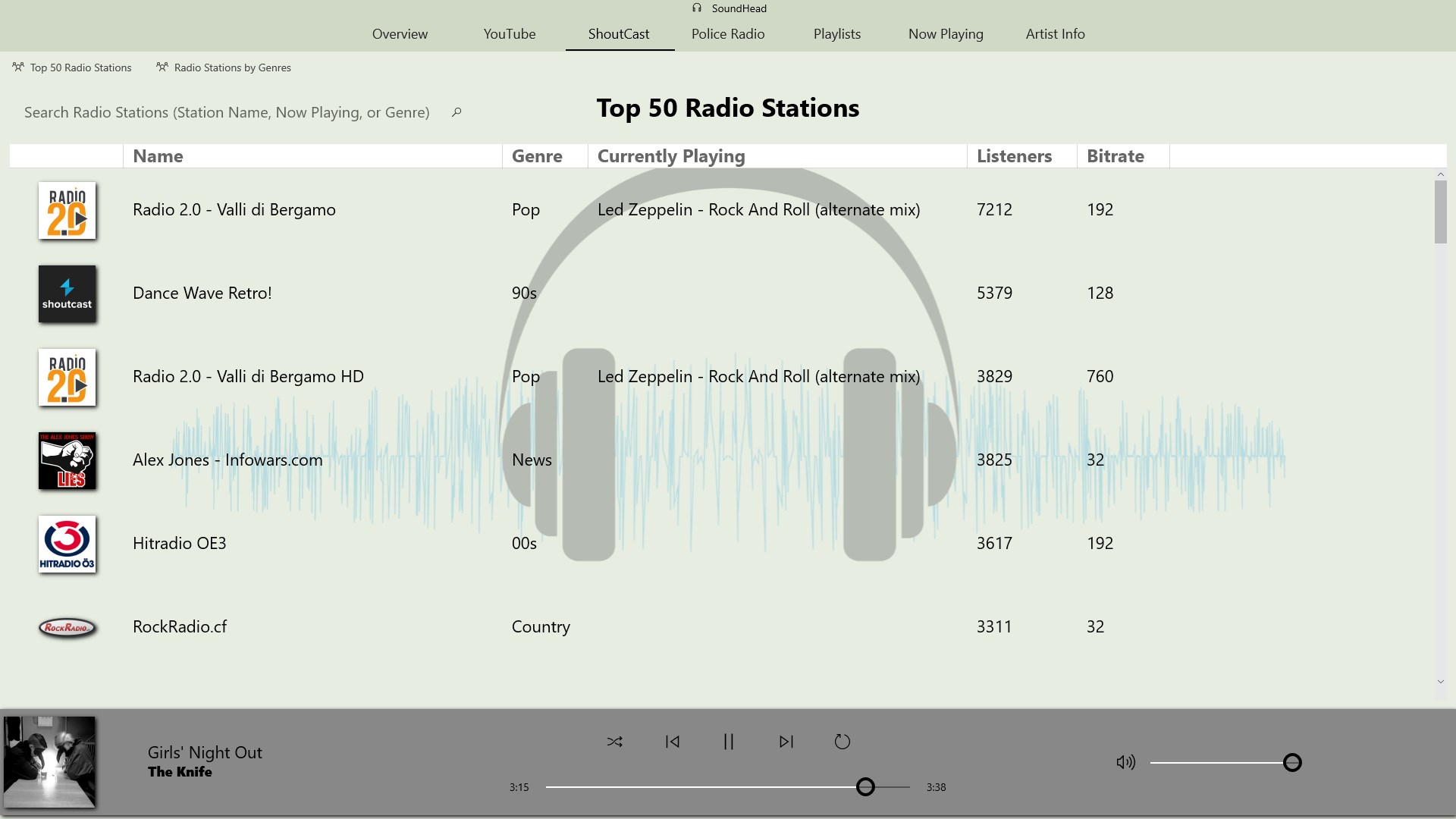Toggle repeat mode icon
1456x819 pixels.
coord(842,742)
